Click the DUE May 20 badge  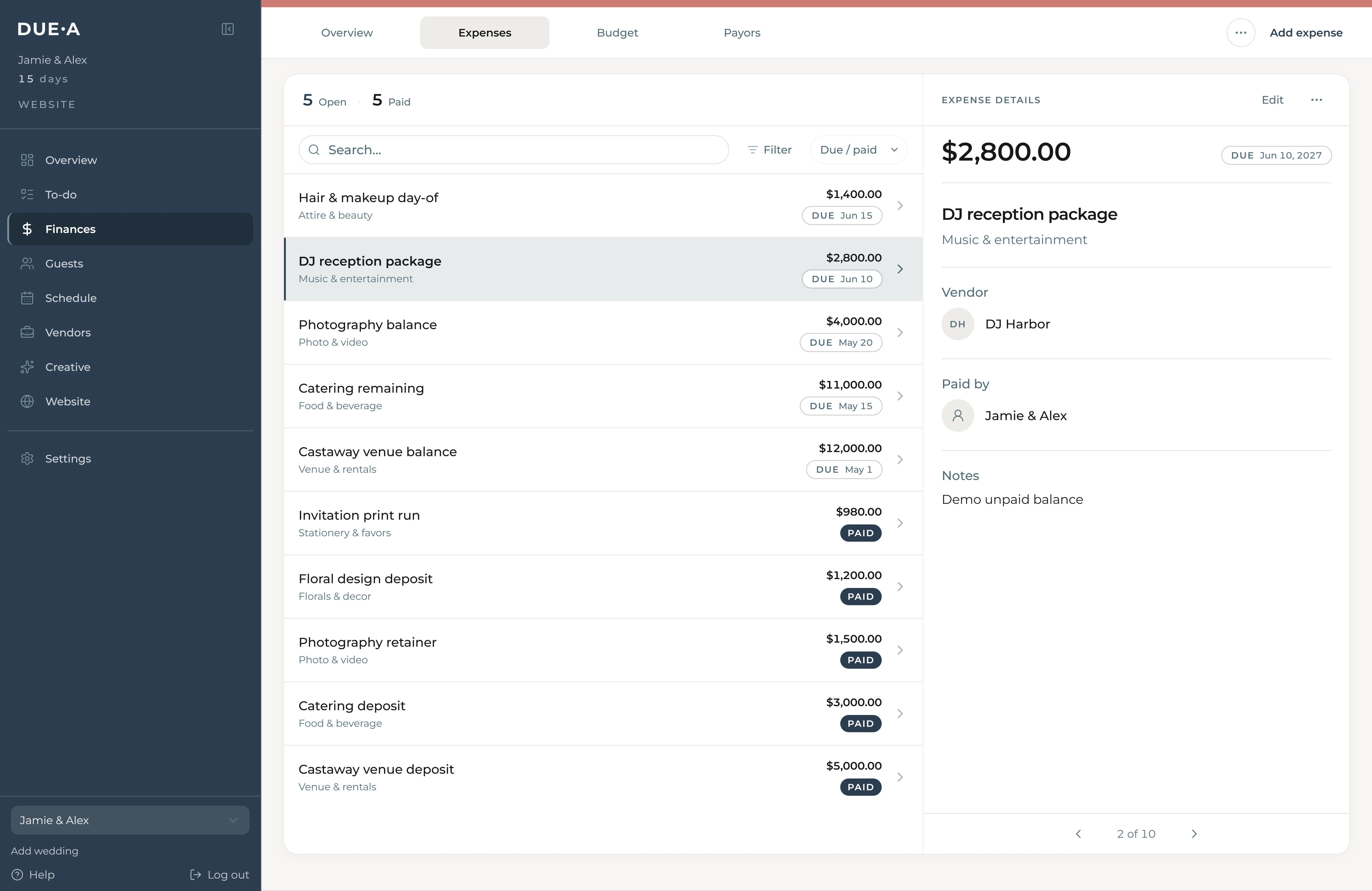click(841, 342)
